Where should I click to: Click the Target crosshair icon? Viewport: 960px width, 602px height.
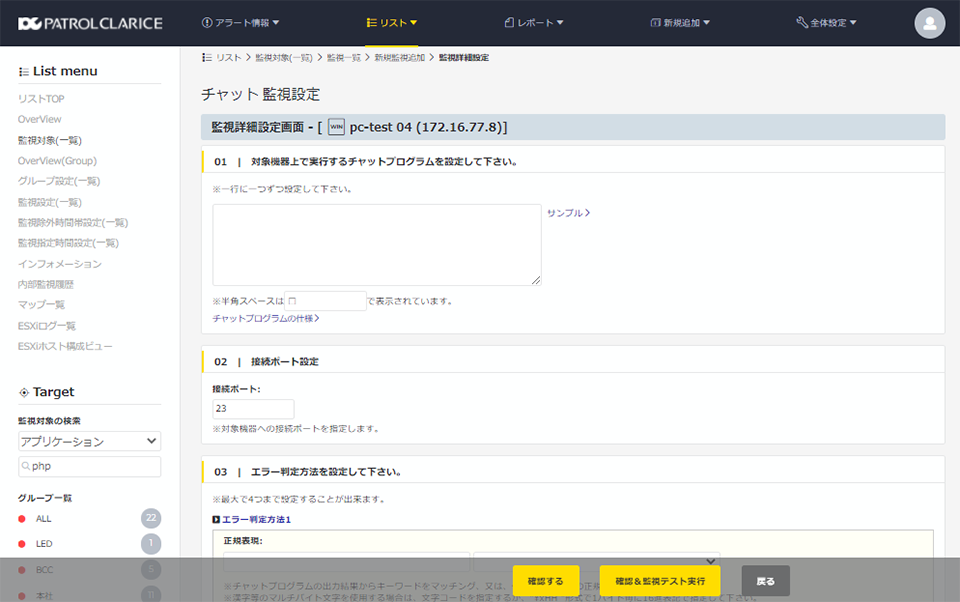click(24, 393)
